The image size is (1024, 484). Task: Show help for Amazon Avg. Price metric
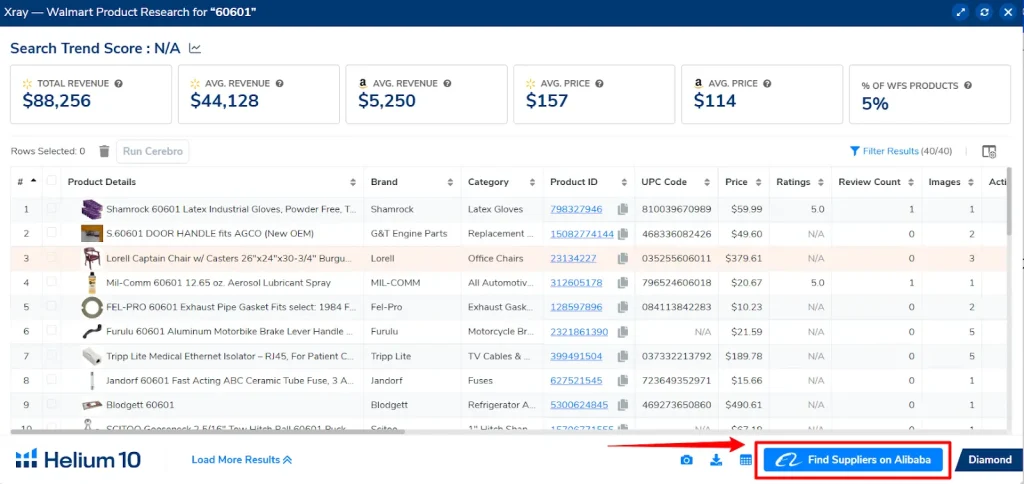[767, 84]
